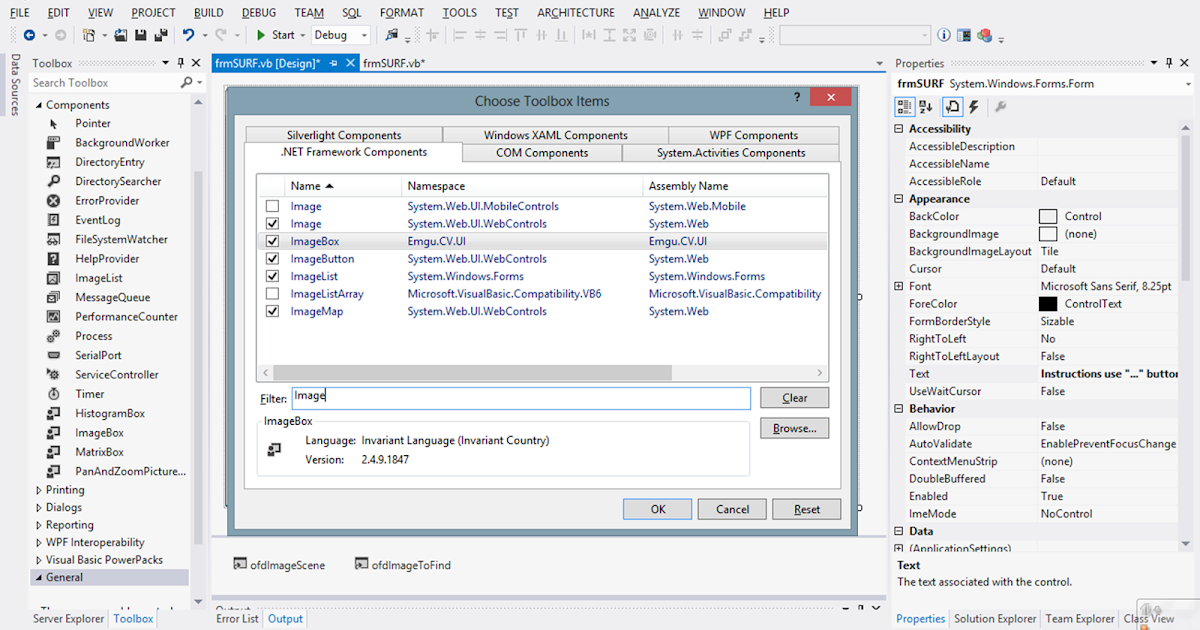Switch to Silverlight Components tab
Screen dimensions: 1200x630
tap(344, 135)
